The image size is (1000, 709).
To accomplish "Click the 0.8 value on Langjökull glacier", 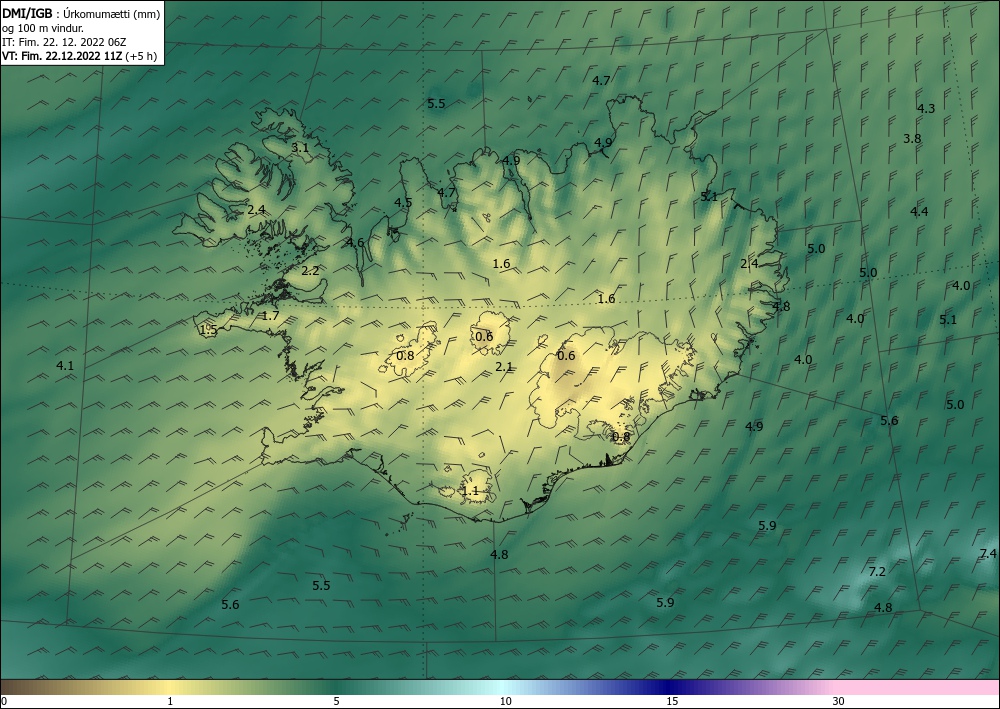I will pos(406,356).
